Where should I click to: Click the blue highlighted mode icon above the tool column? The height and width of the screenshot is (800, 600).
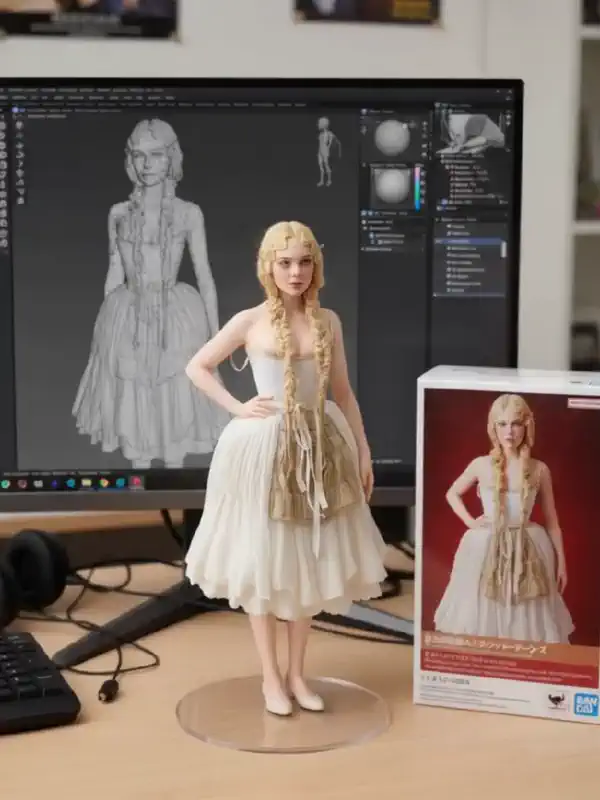pyautogui.click(x=15, y=110)
